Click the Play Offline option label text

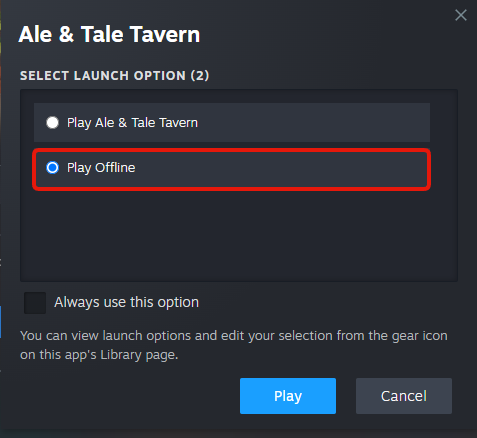(101, 168)
